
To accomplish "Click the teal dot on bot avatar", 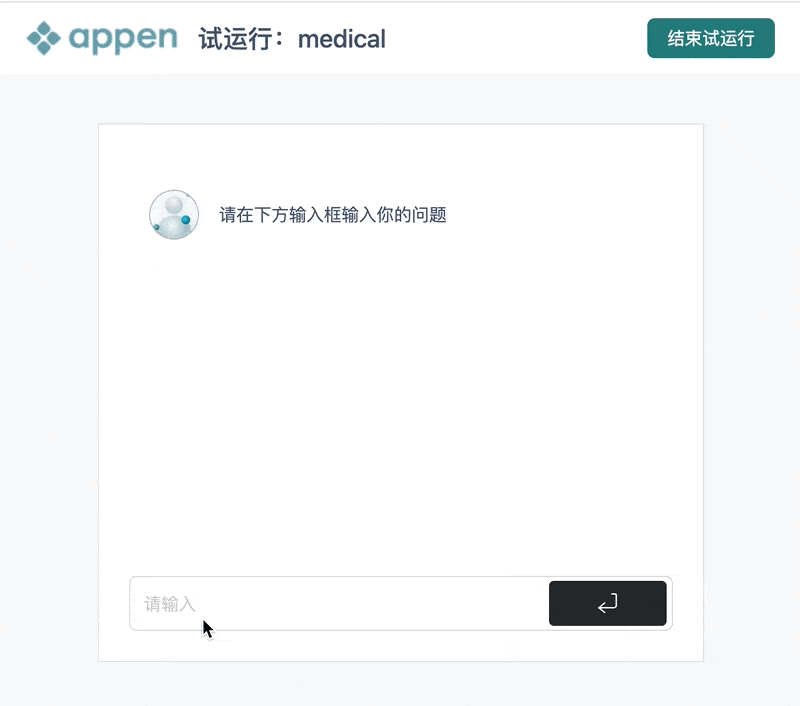I will (186, 219).
